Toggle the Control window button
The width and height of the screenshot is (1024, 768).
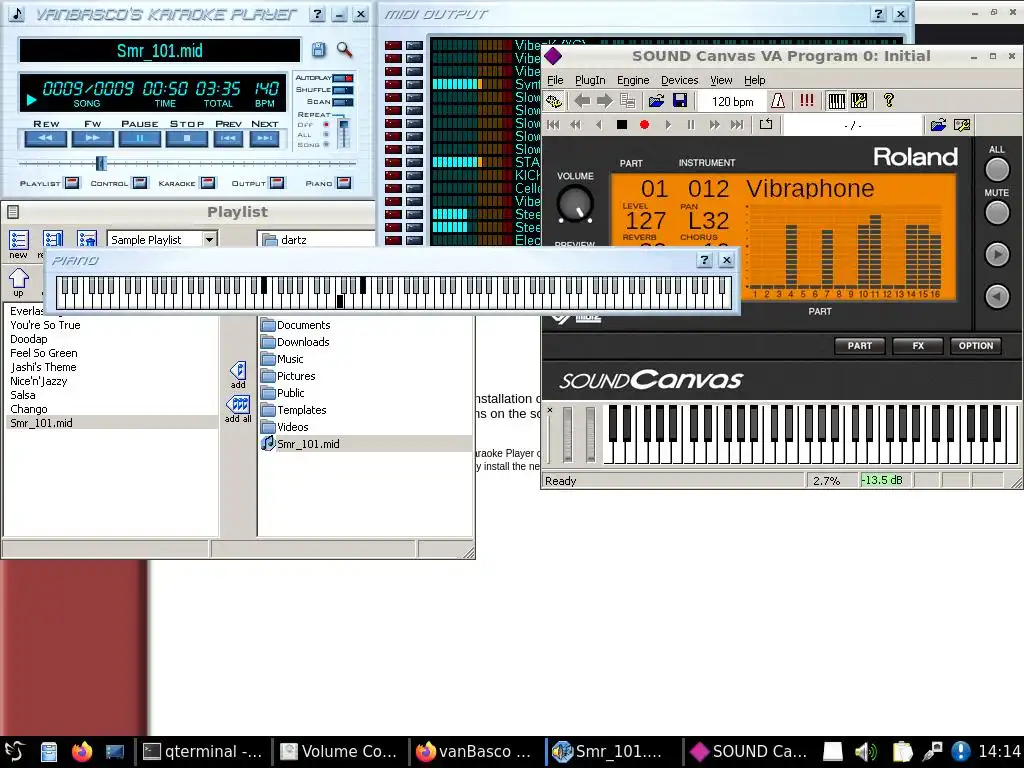[x=140, y=183]
